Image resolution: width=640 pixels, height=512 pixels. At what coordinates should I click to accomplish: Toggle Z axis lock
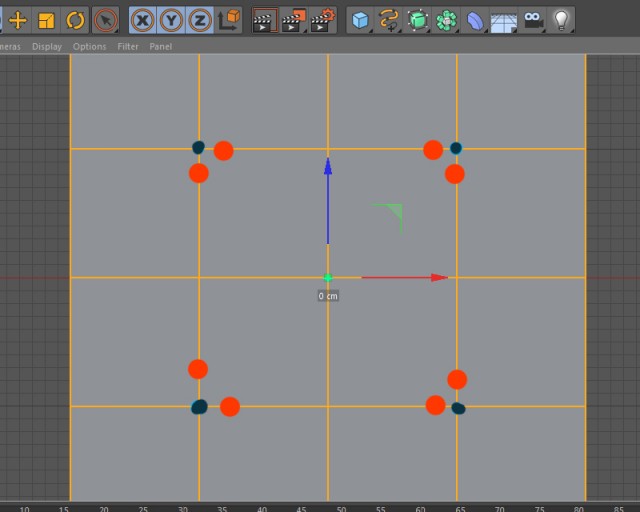200,20
